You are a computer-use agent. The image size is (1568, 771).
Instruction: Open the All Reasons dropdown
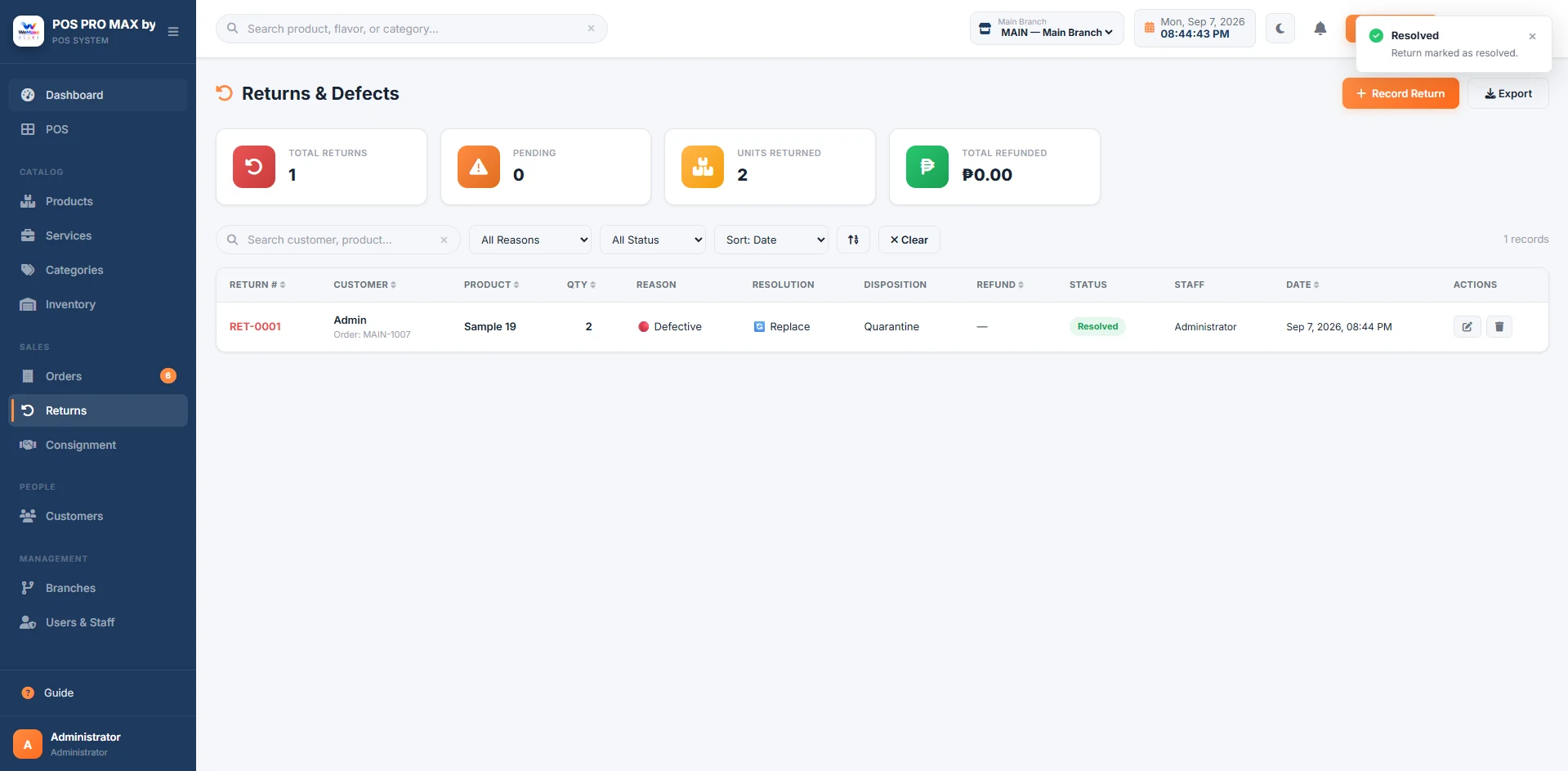pyautogui.click(x=530, y=240)
